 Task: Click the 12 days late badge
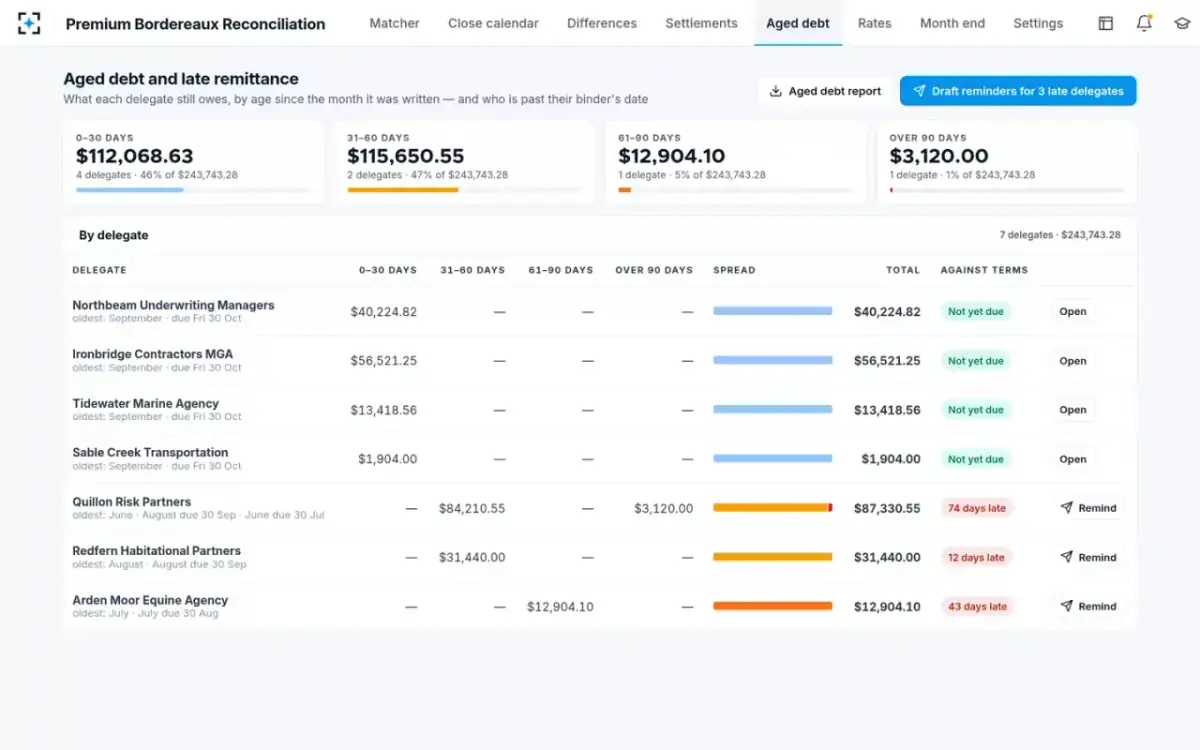(977, 557)
